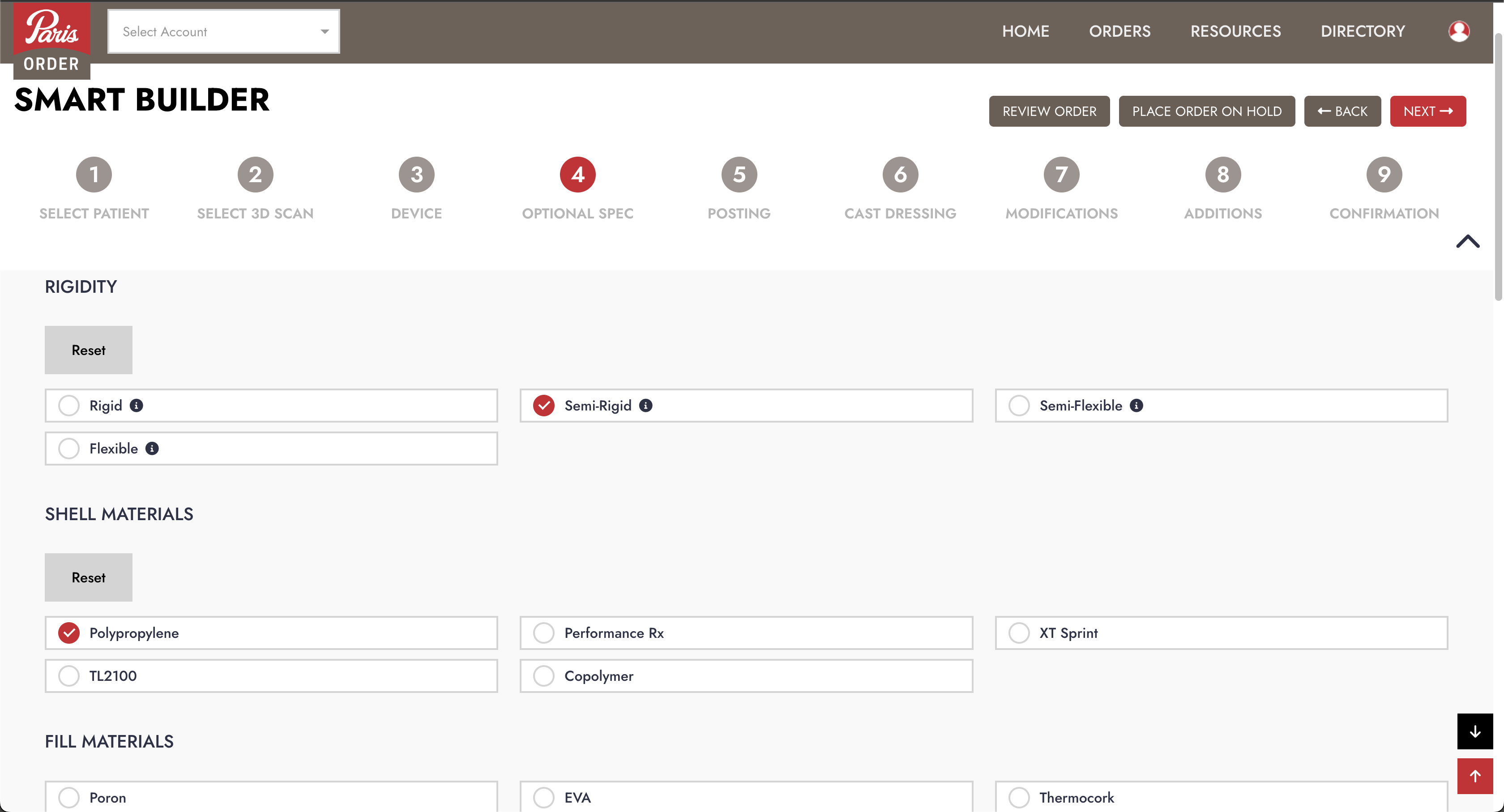Select XT Sprint shell material
The height and width of the screenshot is (812, 1504).
point(1222,633)
